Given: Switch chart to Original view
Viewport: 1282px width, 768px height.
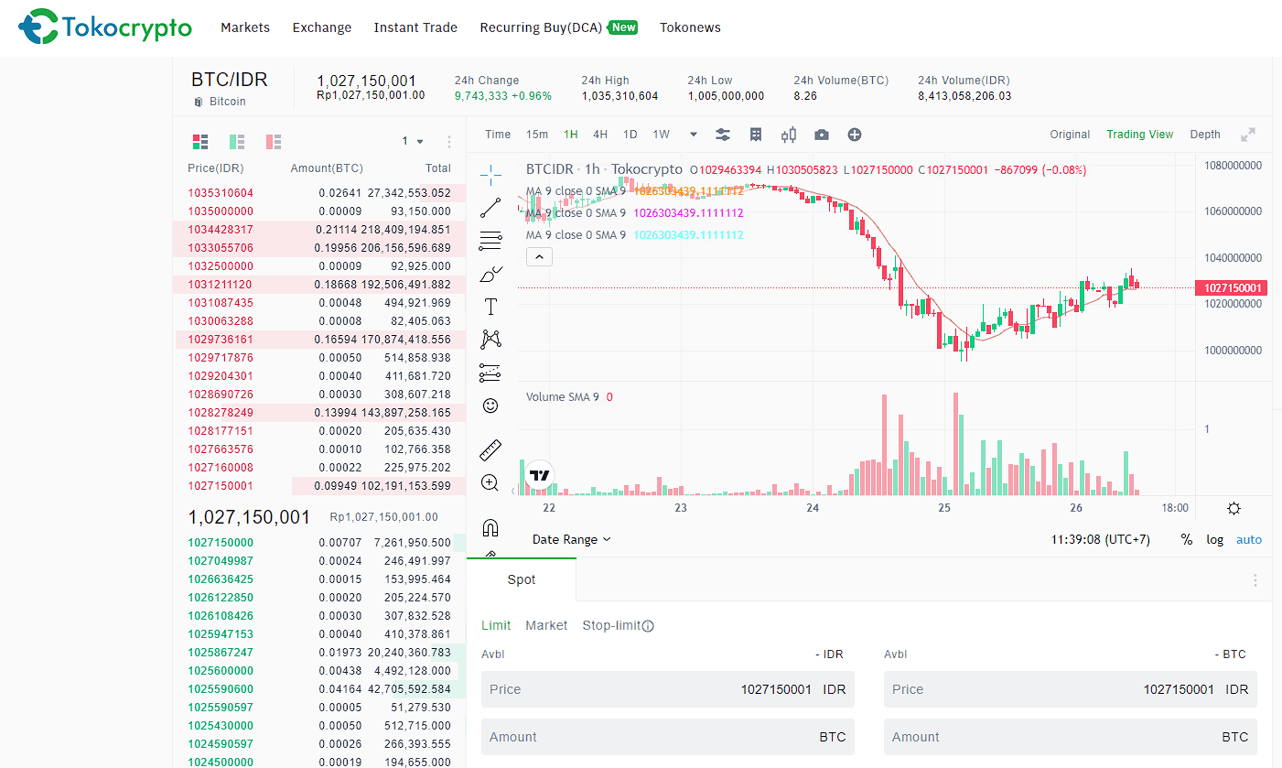Looking at the screenshot, I should coord(1070,134).
